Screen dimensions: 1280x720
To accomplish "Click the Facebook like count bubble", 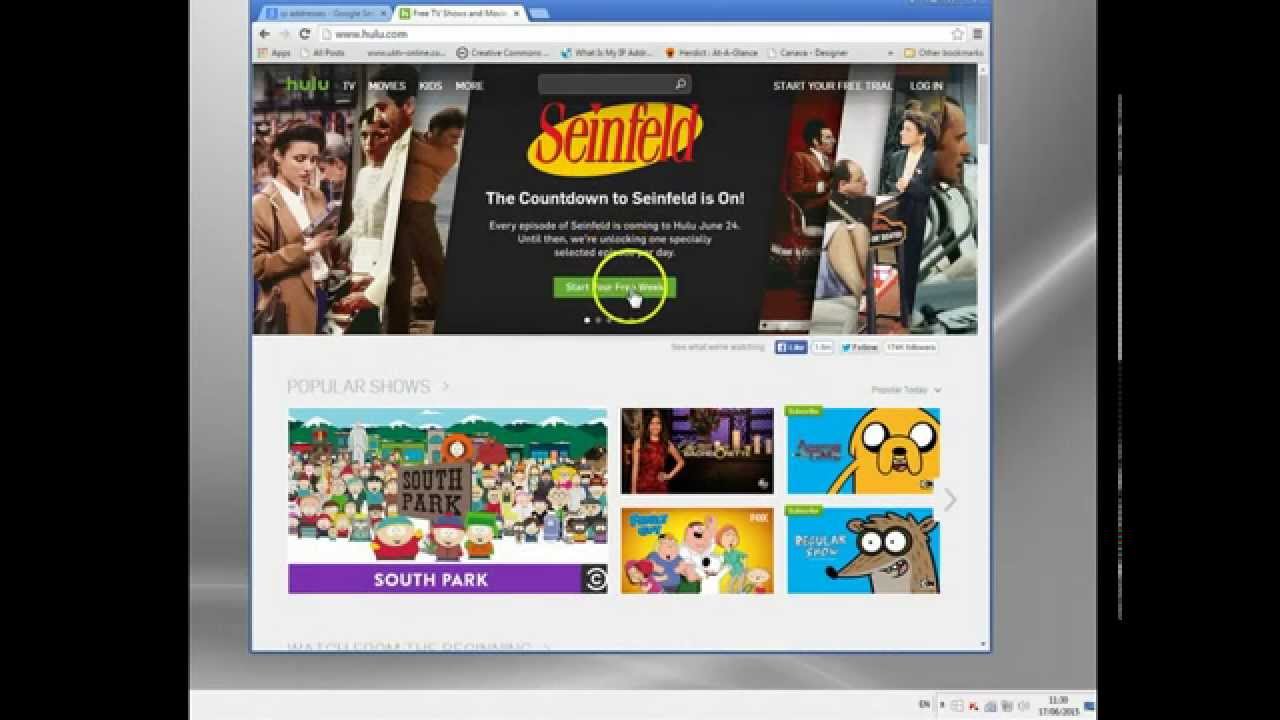I will click(x=822, y=347).
